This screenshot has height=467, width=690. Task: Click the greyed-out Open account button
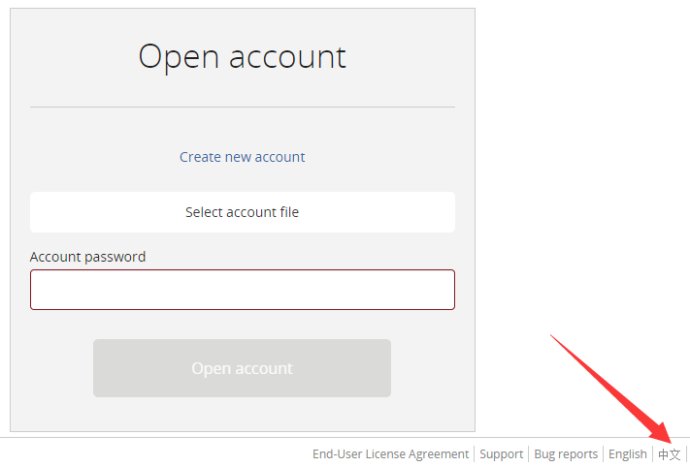click(242, 368)
